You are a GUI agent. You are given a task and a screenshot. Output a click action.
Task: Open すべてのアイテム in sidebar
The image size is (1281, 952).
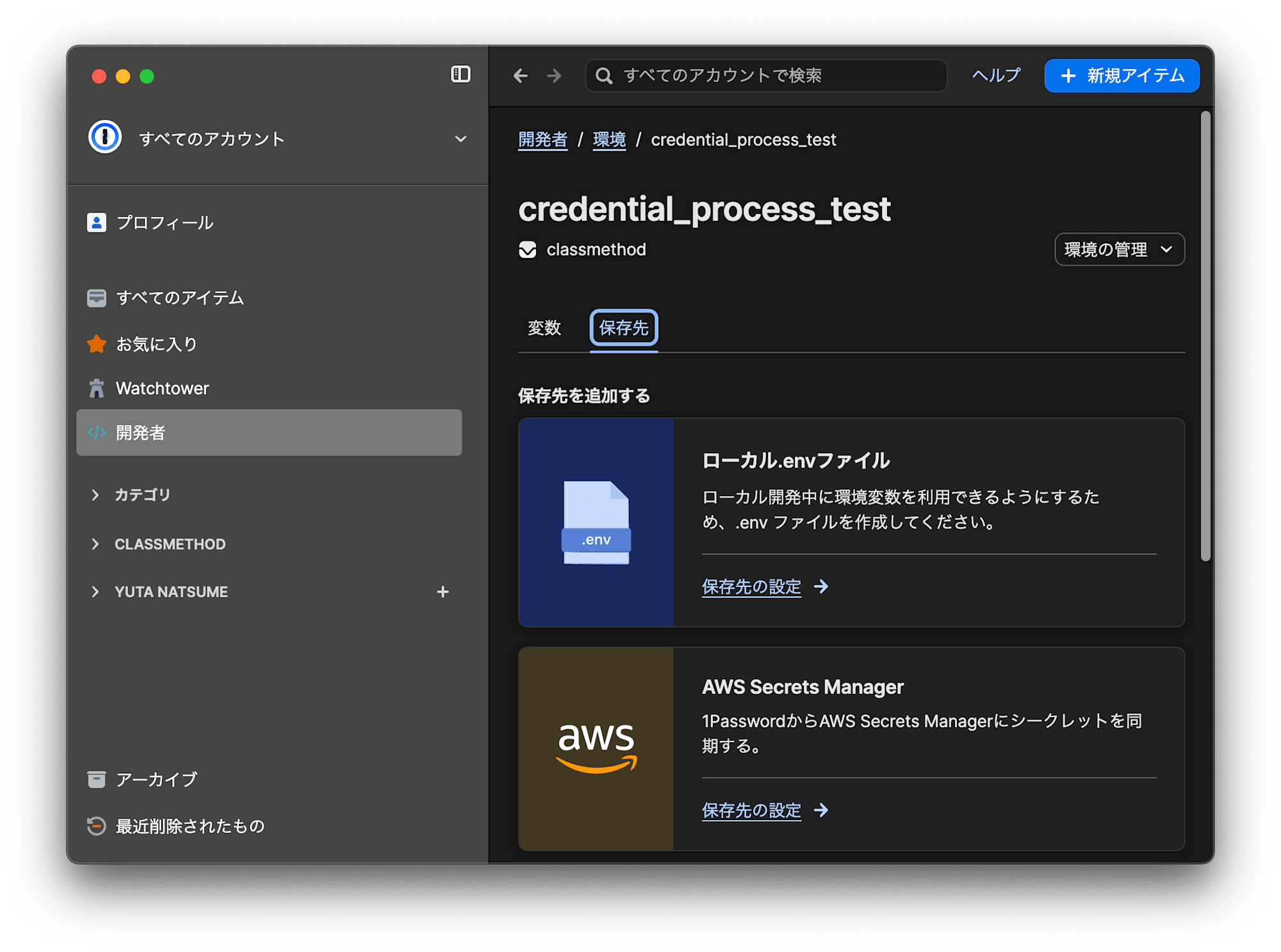(179, 298)
